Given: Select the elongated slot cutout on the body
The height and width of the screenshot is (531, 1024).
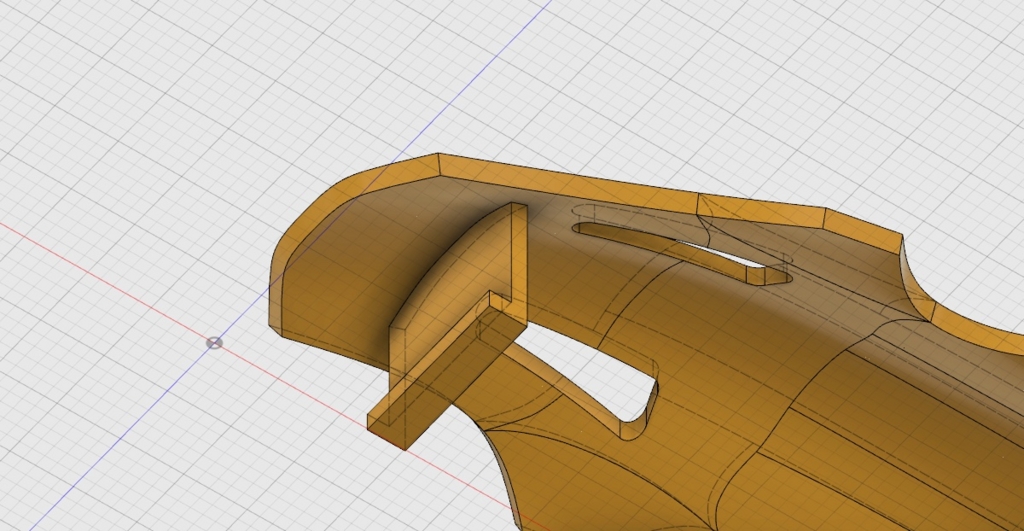Looking at the screenshot, I should tap(682, 253).
